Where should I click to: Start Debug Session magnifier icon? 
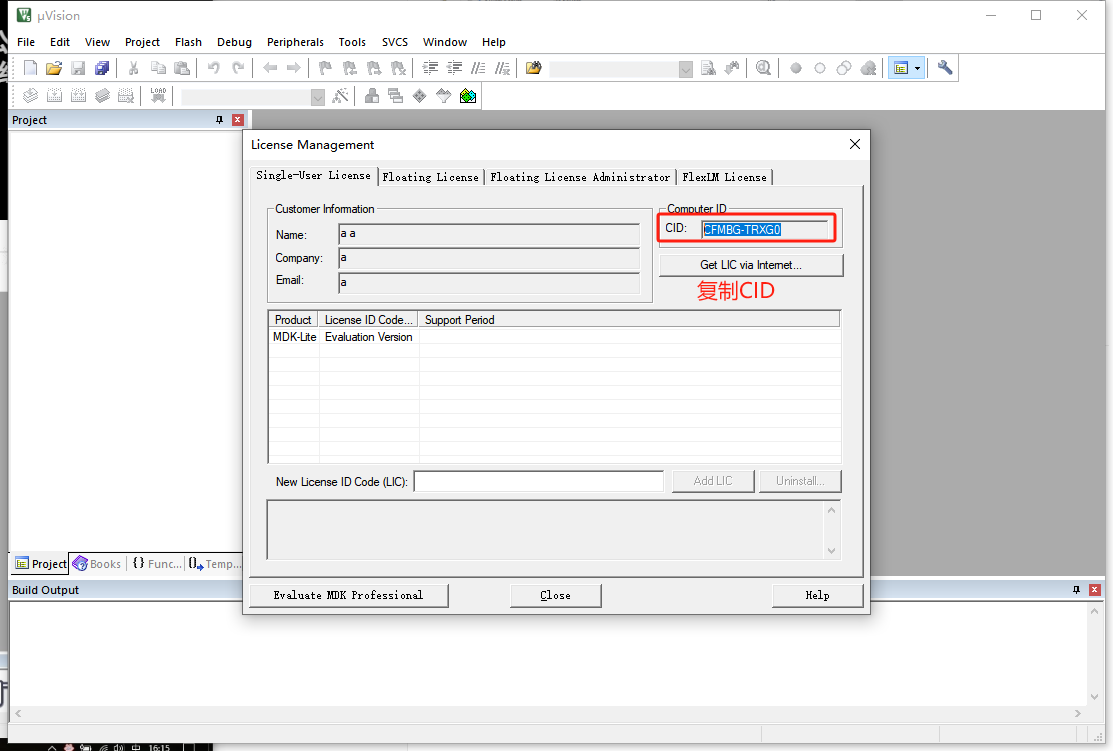[764, 68]
